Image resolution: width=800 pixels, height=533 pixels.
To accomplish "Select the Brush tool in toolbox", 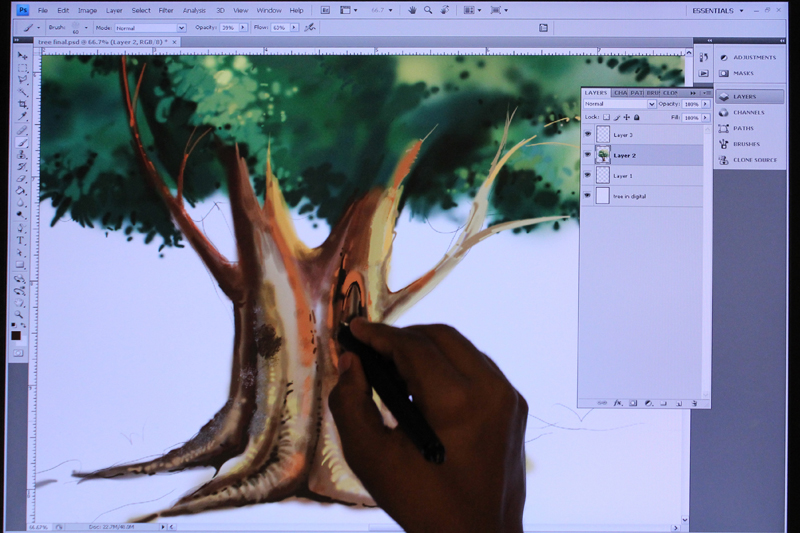I will (22, 142).
